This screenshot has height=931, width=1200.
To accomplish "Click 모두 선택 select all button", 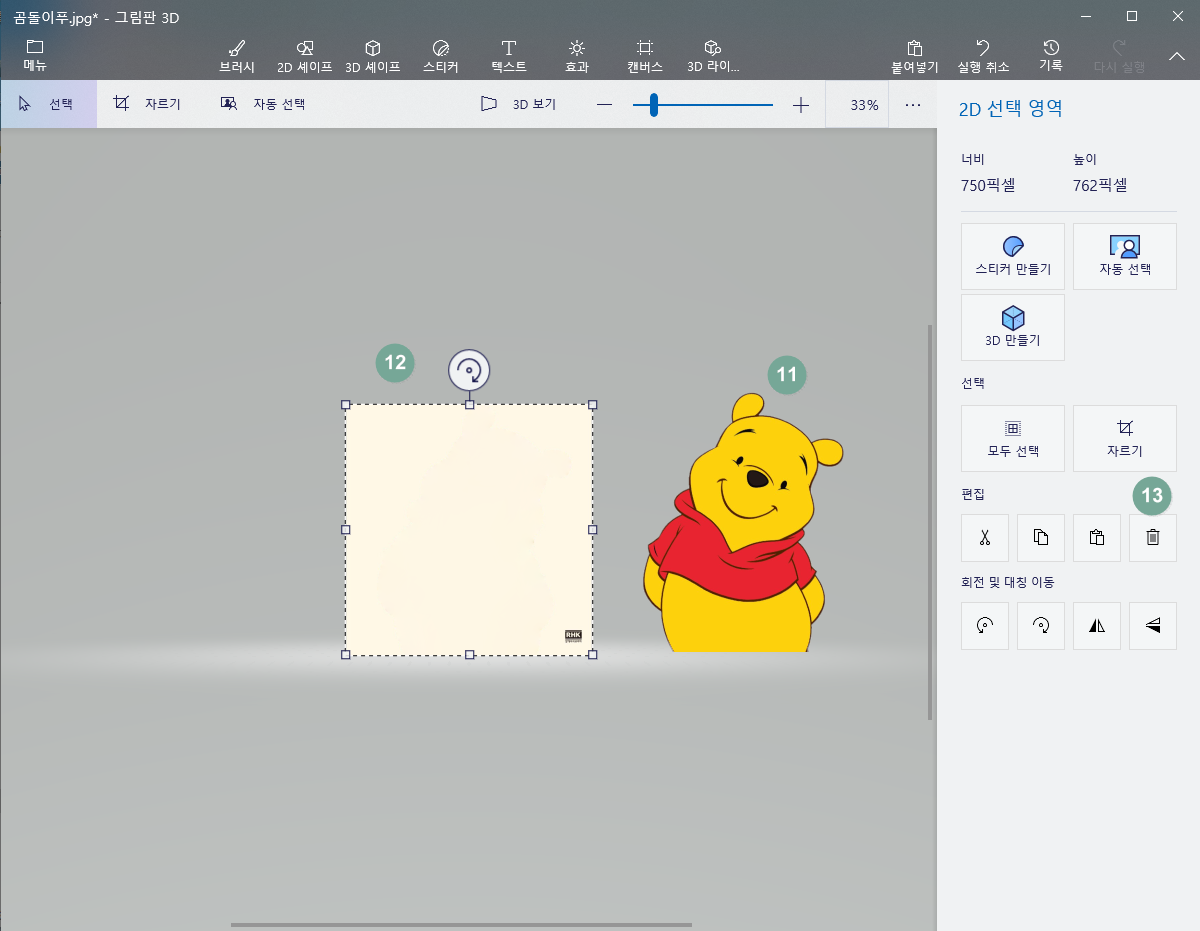I will point(1013,438).
